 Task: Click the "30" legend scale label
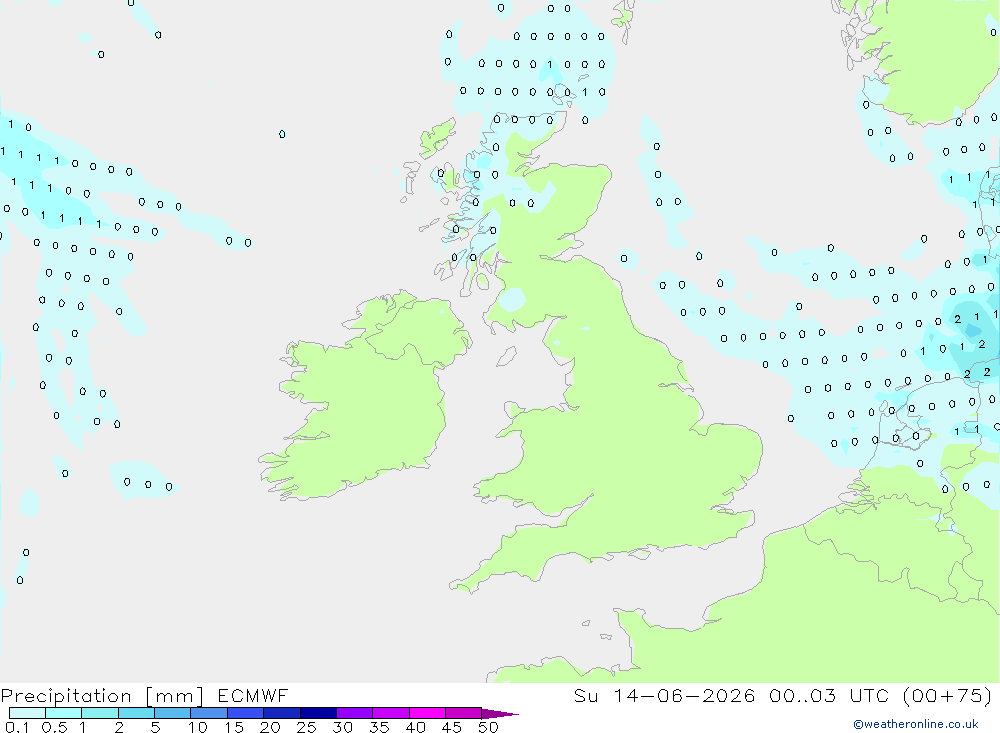click(342, 727)
